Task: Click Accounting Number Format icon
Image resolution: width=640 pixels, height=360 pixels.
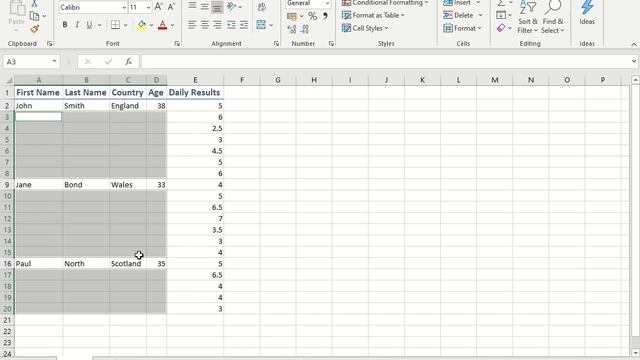Action: pos(292,16)
